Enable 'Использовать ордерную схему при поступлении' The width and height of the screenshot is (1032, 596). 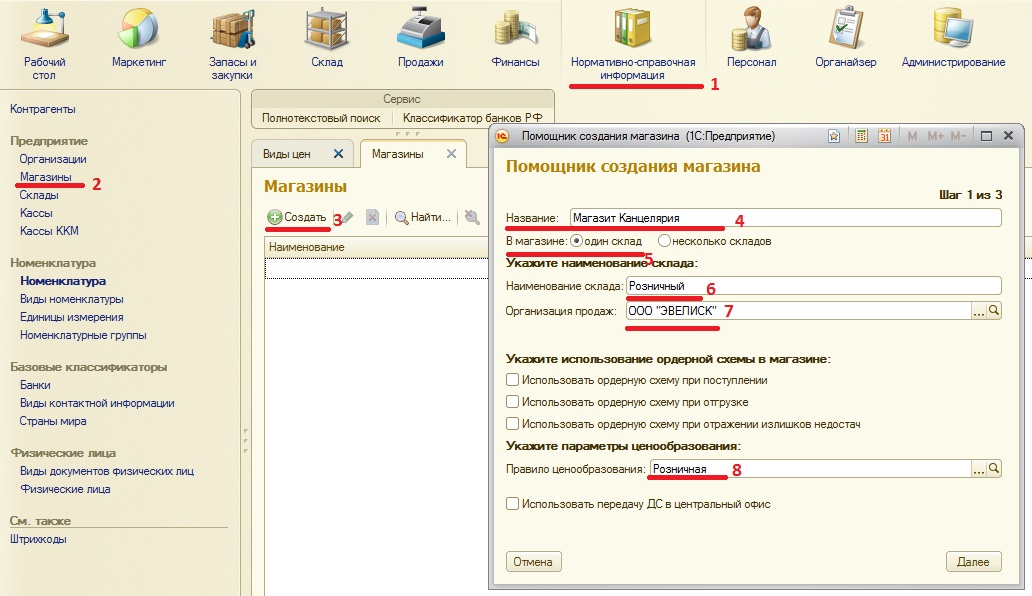tap(513, 380)
